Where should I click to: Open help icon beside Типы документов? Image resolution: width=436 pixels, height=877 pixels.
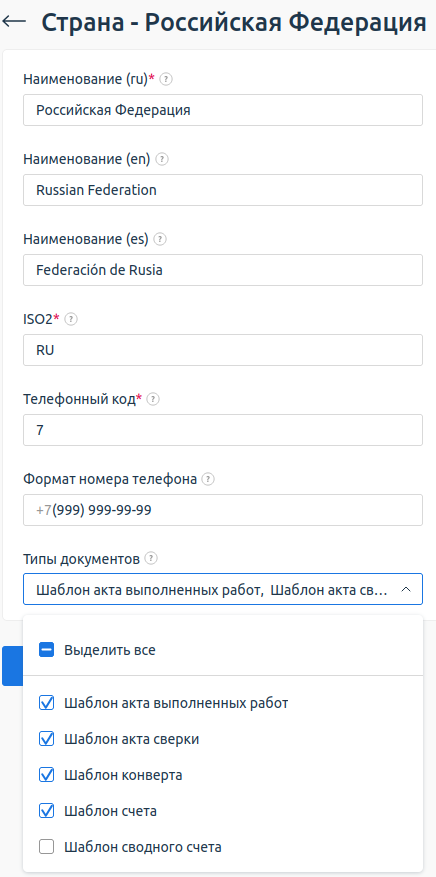point(151,559)
